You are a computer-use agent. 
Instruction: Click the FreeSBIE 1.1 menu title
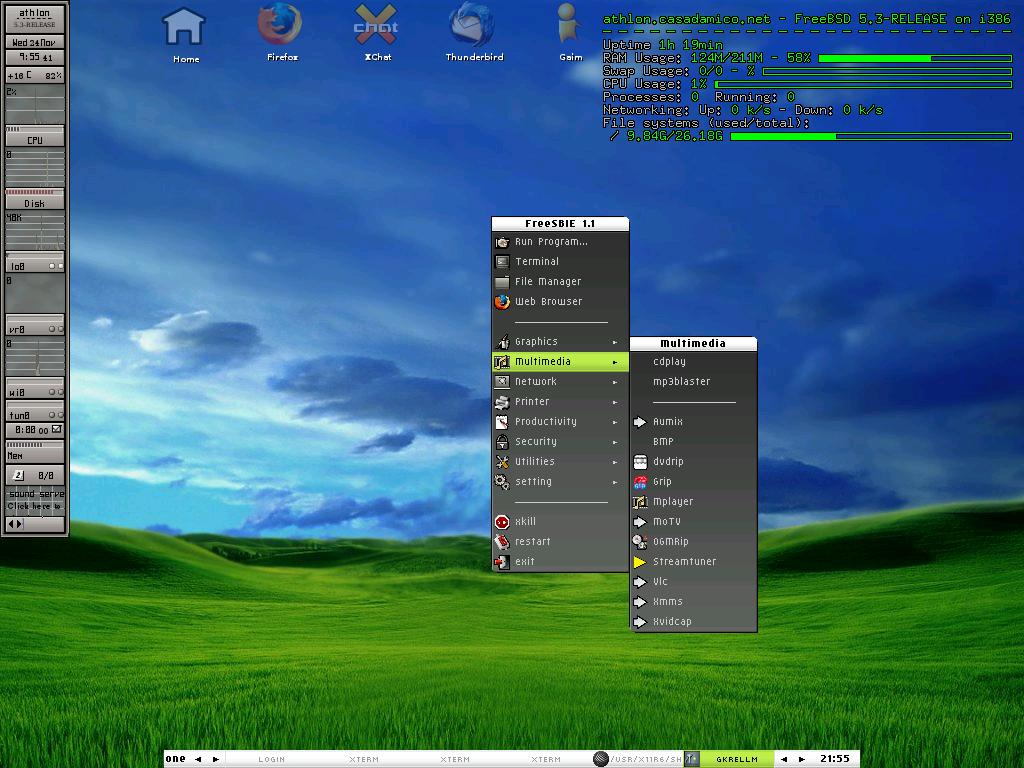pyautogui.click(x=560, y=223)
